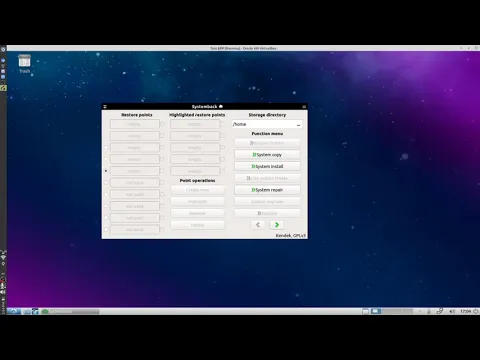Click the System repair button
The height and width of the screenshot is (360, 480).
267,190
